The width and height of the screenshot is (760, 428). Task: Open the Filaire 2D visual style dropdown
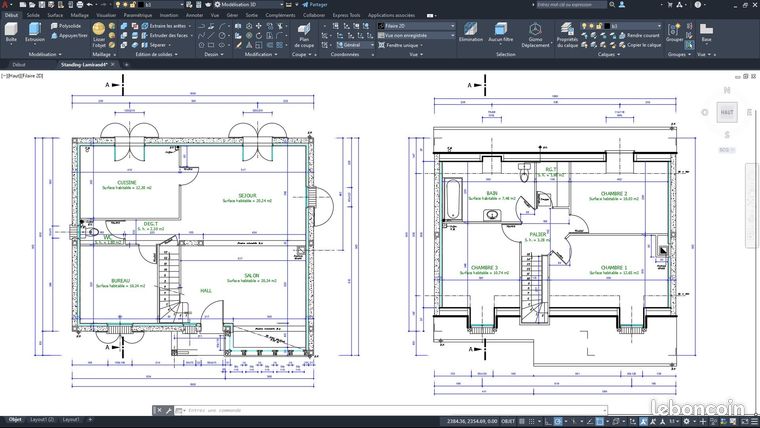[x=416, y=26]
